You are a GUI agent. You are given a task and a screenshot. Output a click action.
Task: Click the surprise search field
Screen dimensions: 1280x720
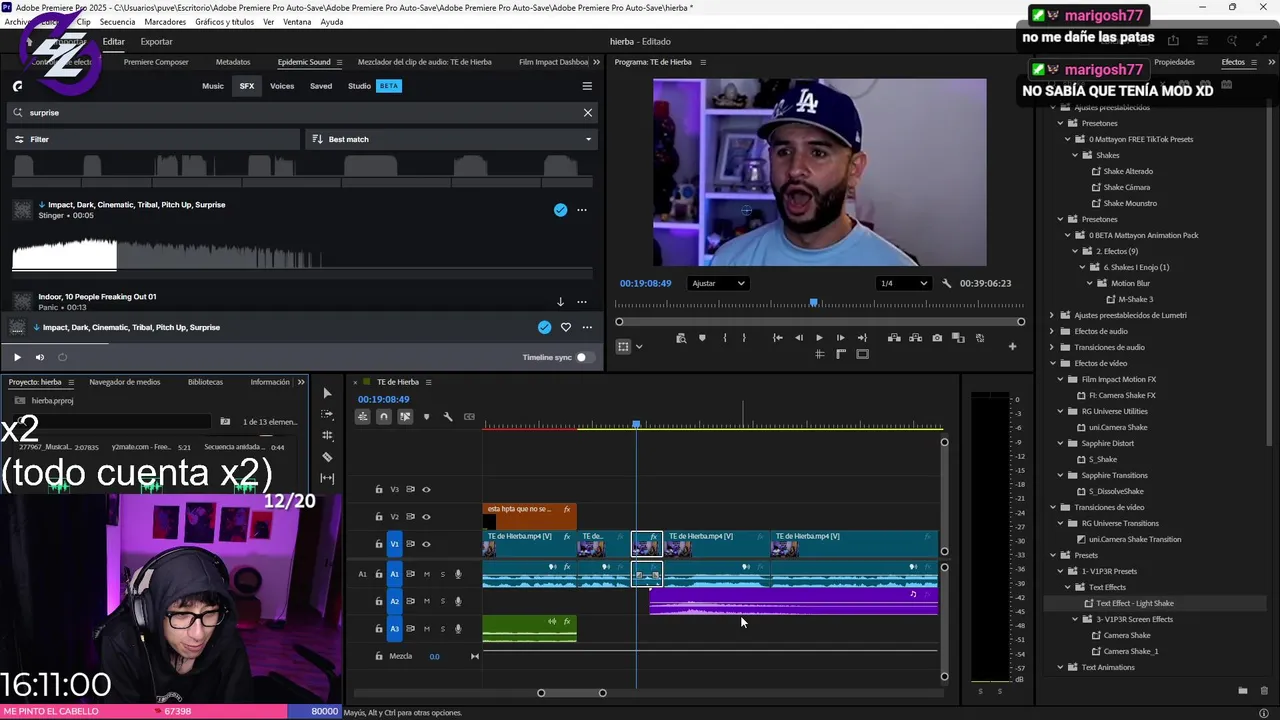300,113
